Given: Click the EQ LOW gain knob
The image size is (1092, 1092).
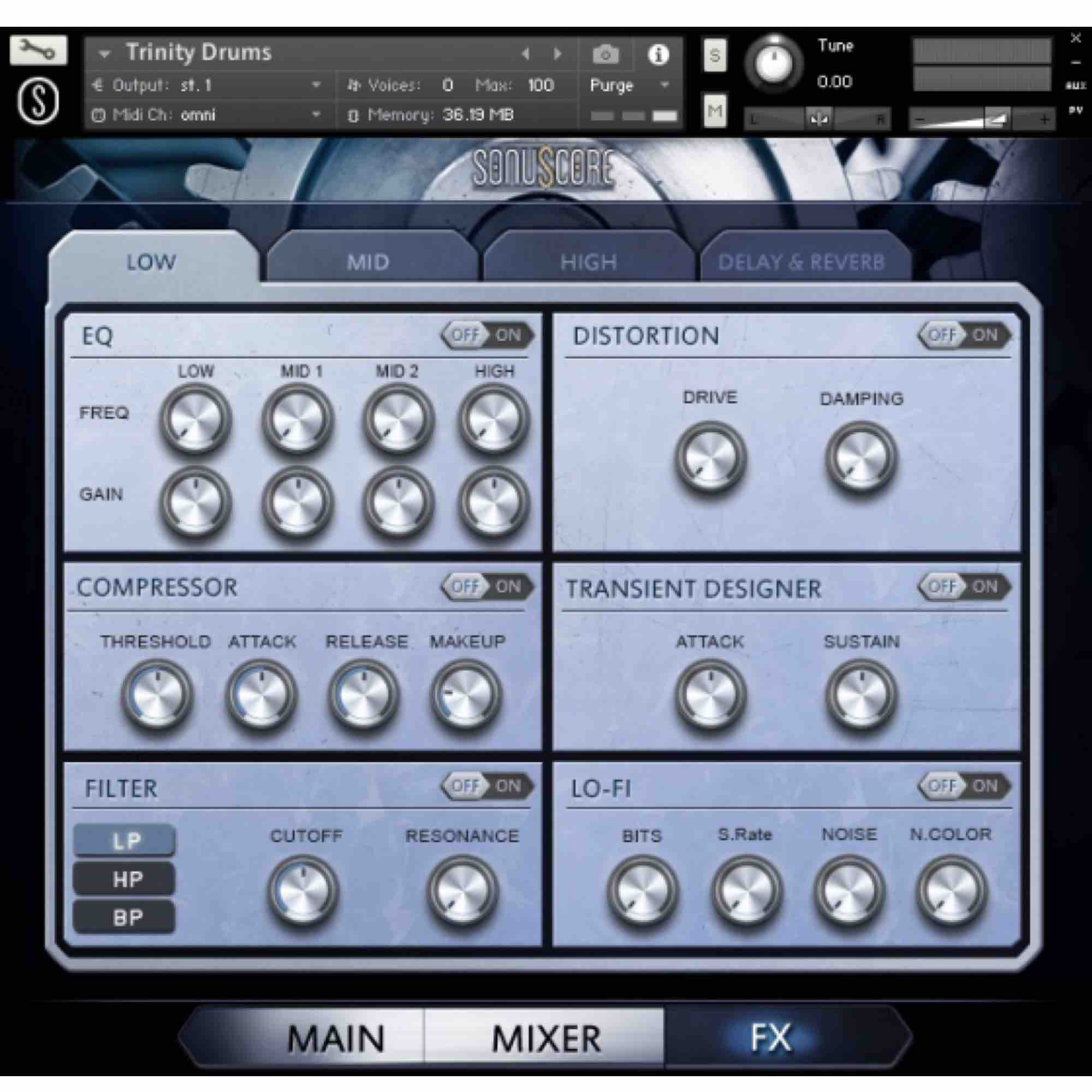Looking at the screenshot, I should [195, 502].
